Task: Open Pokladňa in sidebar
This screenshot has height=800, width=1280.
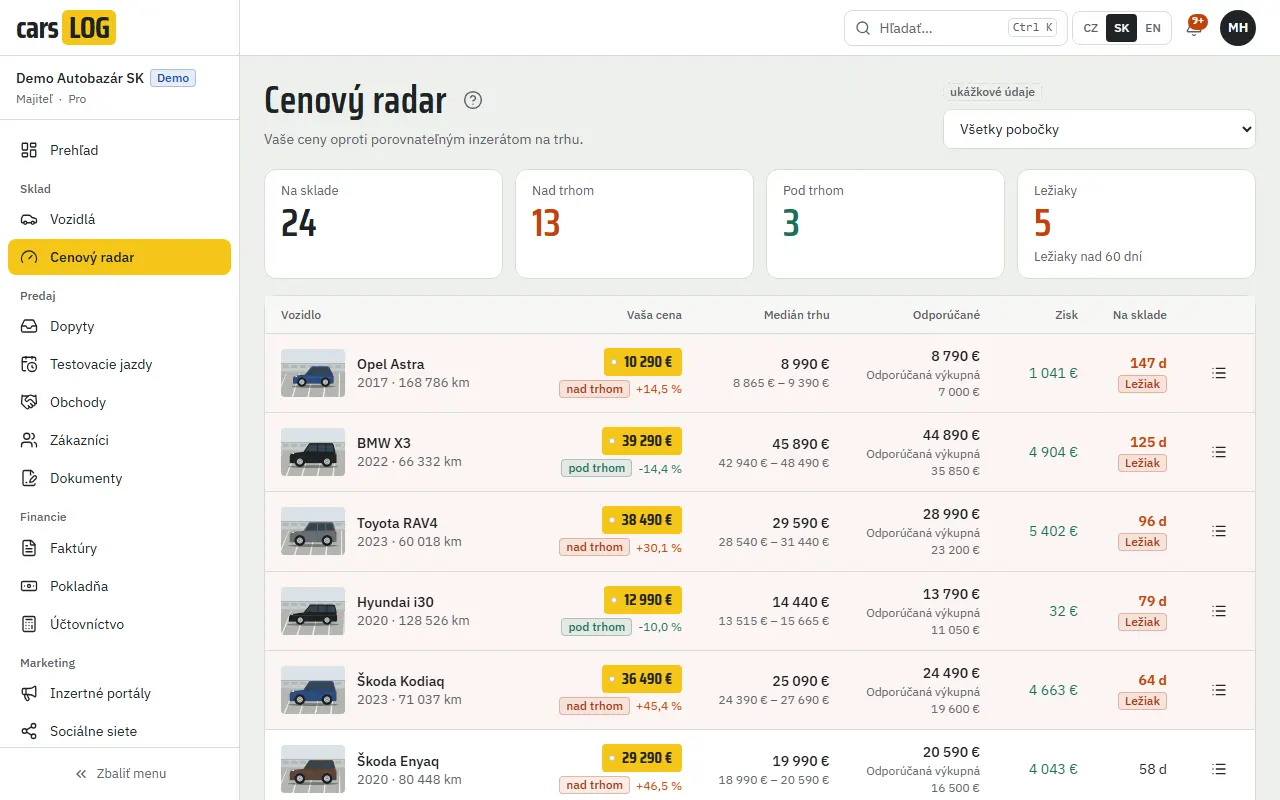Action: coord(119,586)
